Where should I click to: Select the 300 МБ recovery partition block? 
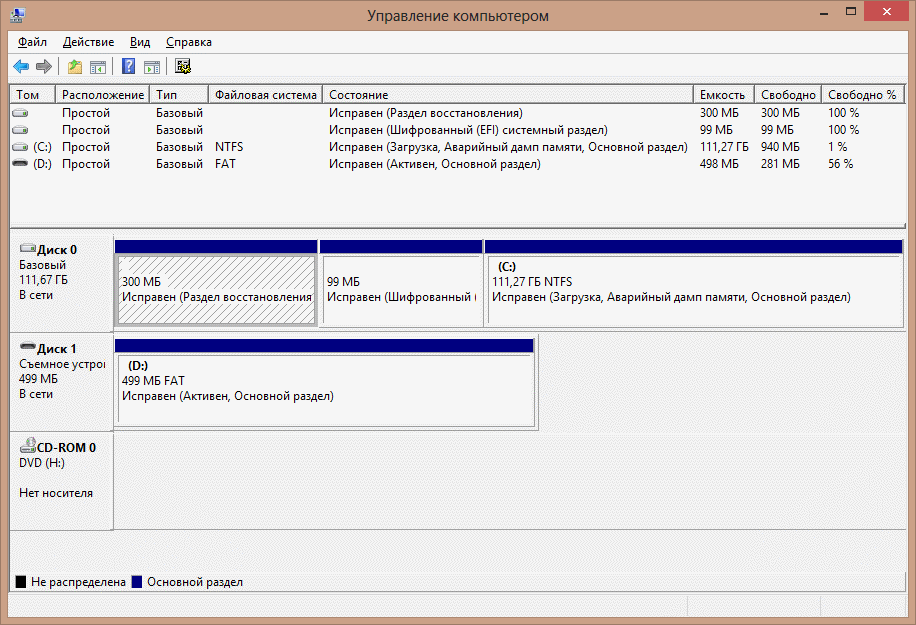(x=217, y=283)
